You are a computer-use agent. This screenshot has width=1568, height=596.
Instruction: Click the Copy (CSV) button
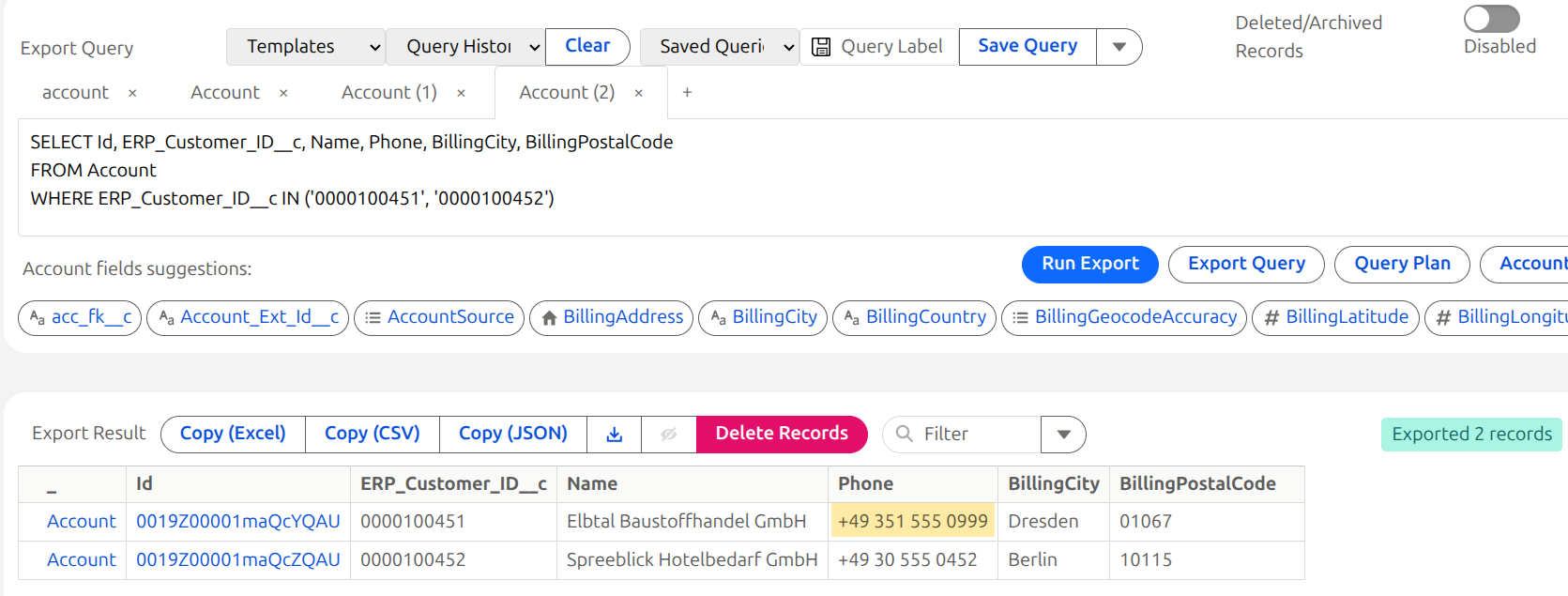pos(373,434)
